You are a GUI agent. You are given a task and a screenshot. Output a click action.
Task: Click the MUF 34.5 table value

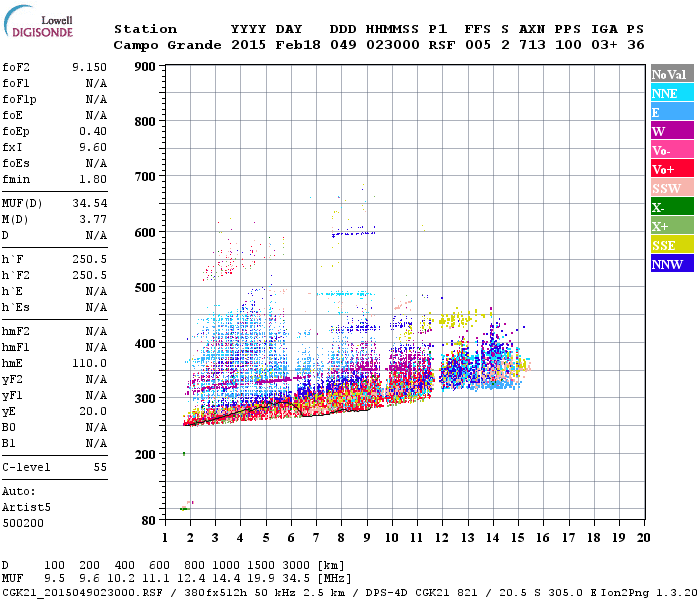(296, 579)
